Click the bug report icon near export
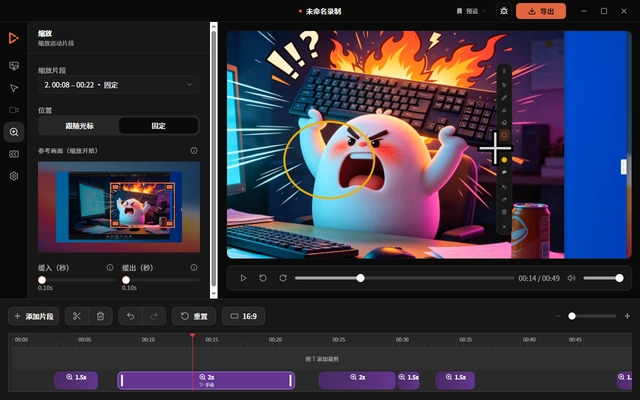Screen dimensions: 640x400 504,11
